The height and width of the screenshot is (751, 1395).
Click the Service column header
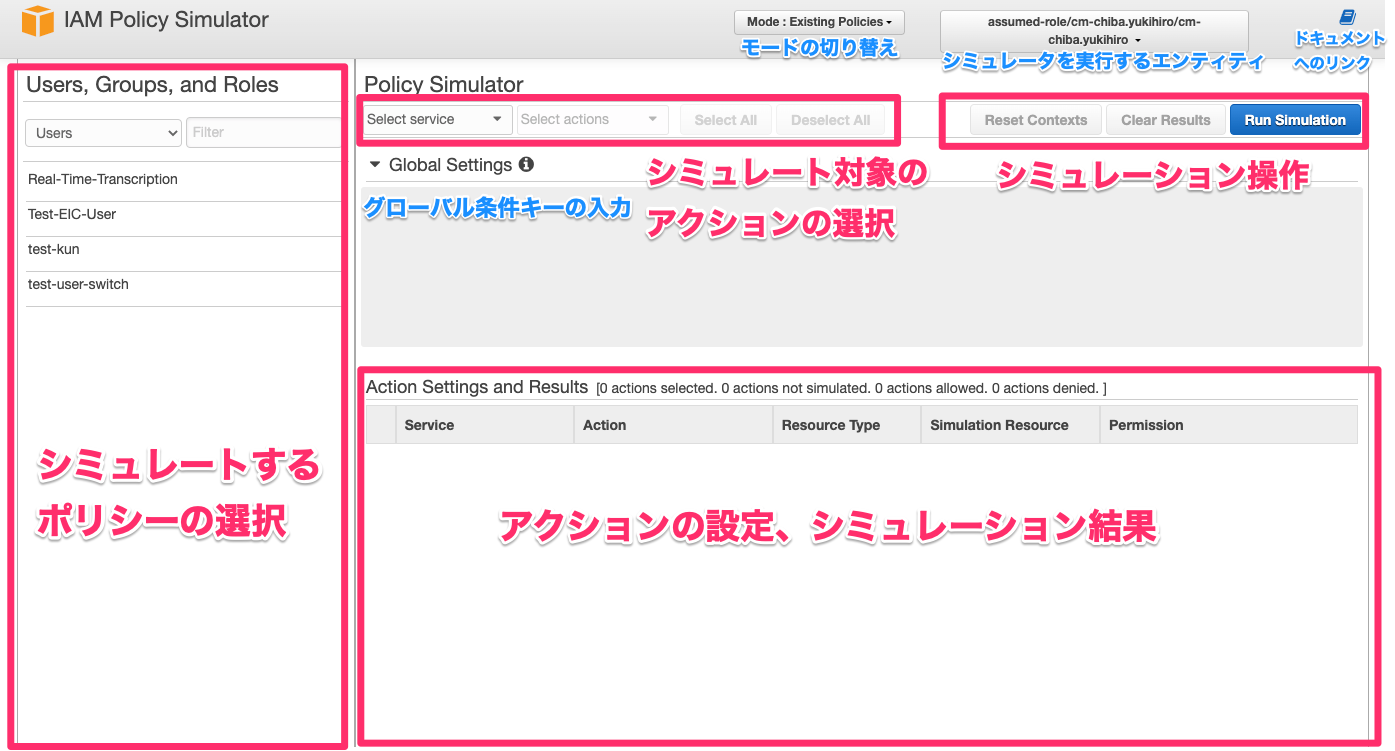pos(428,424)
